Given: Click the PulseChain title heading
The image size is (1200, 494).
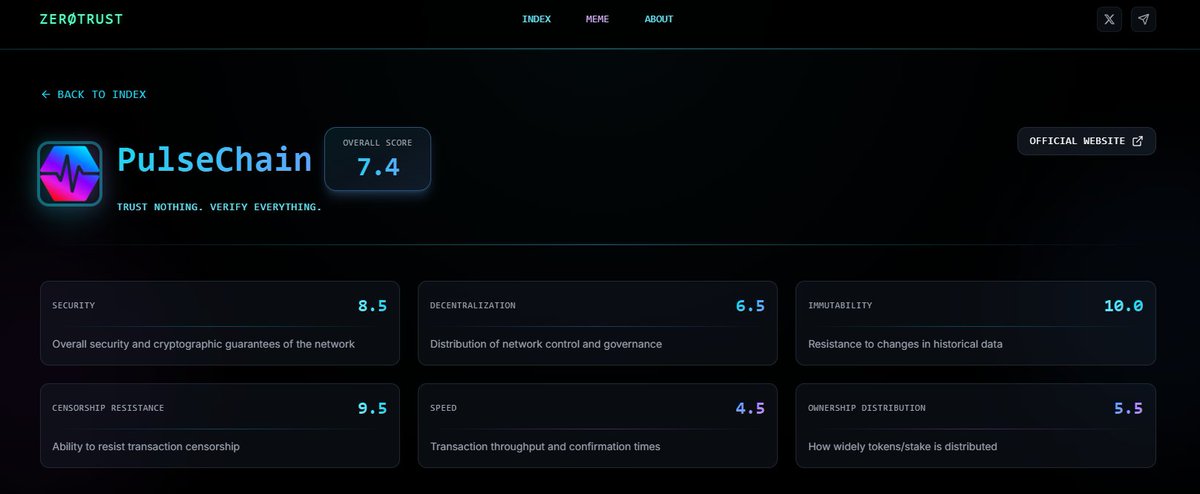Looking at the screenshot, I should click(x=214, y=159).
